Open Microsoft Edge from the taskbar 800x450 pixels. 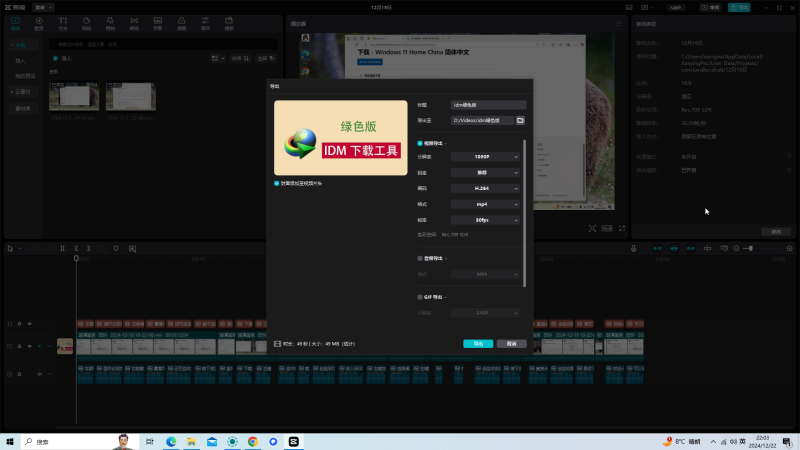tap(171, 442)
